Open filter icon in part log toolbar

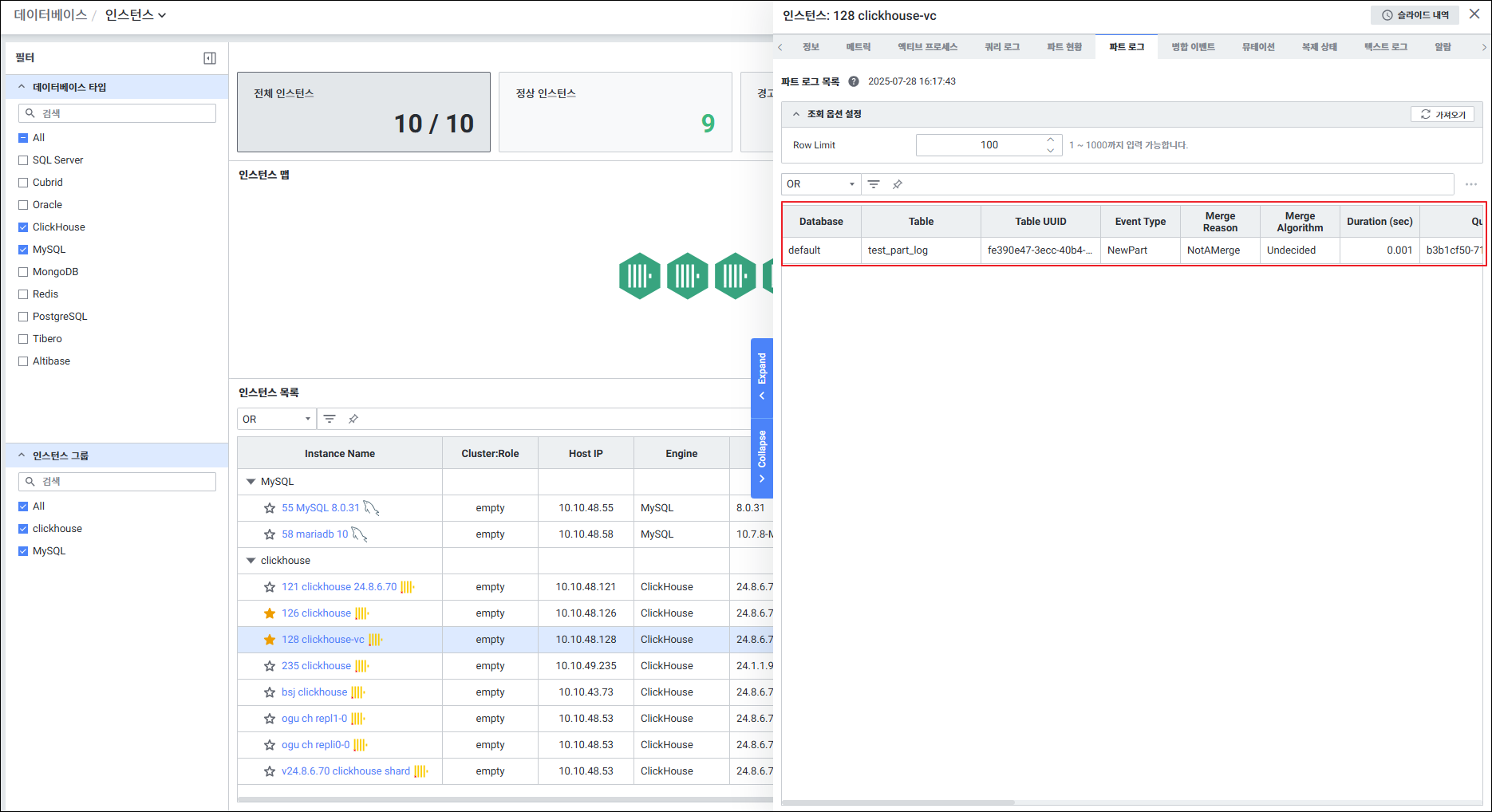874,184
